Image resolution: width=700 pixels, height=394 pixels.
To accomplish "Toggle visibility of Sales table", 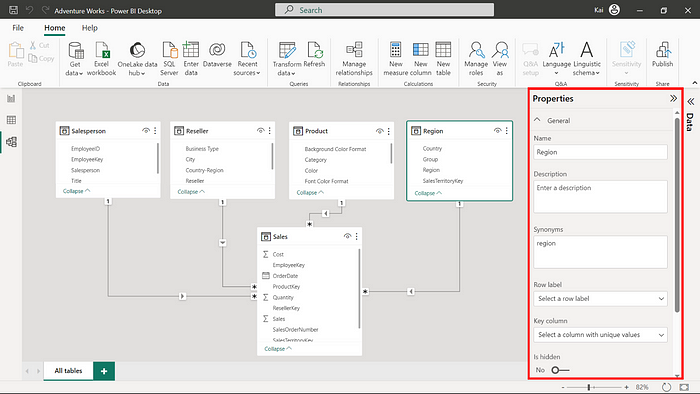I will click(x=347, y=236).
